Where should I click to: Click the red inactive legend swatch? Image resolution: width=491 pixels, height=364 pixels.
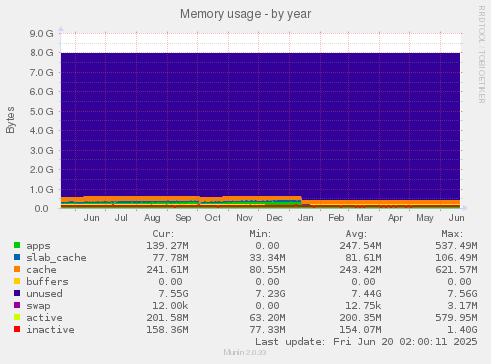click(x=17, y=329)
